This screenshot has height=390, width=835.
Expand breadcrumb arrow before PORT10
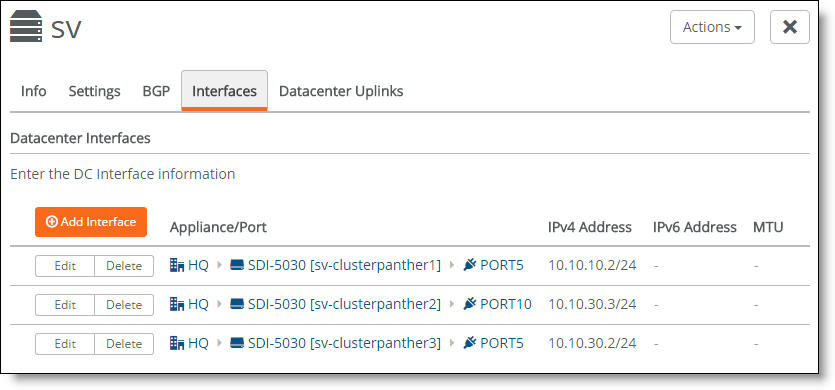click(x=452, y=304)
